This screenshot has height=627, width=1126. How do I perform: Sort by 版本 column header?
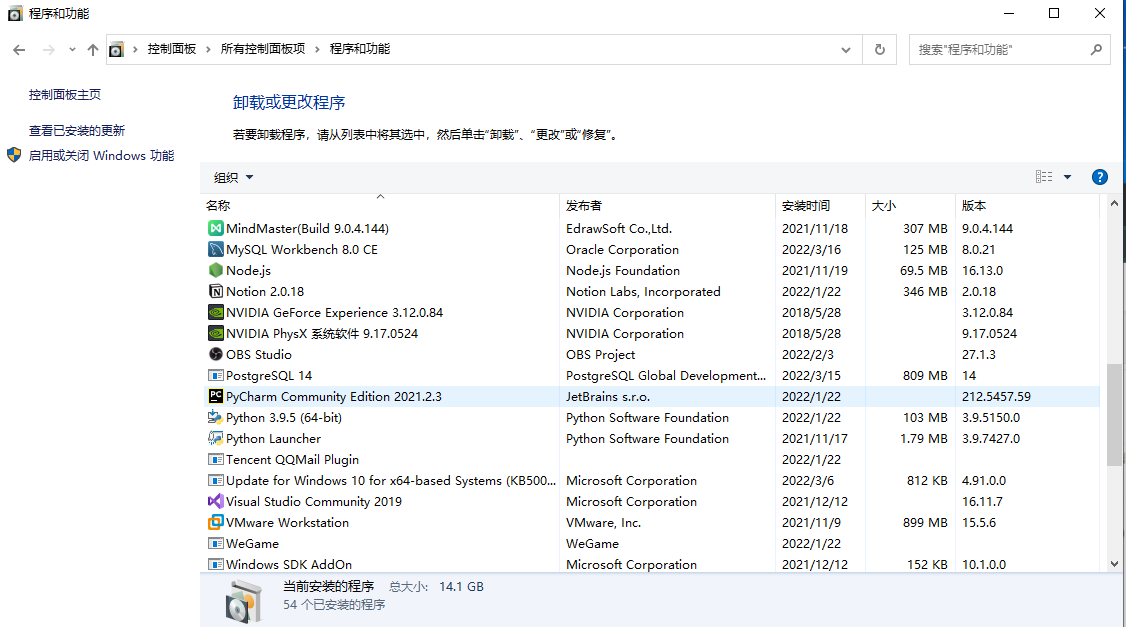tap(1027, 205)
